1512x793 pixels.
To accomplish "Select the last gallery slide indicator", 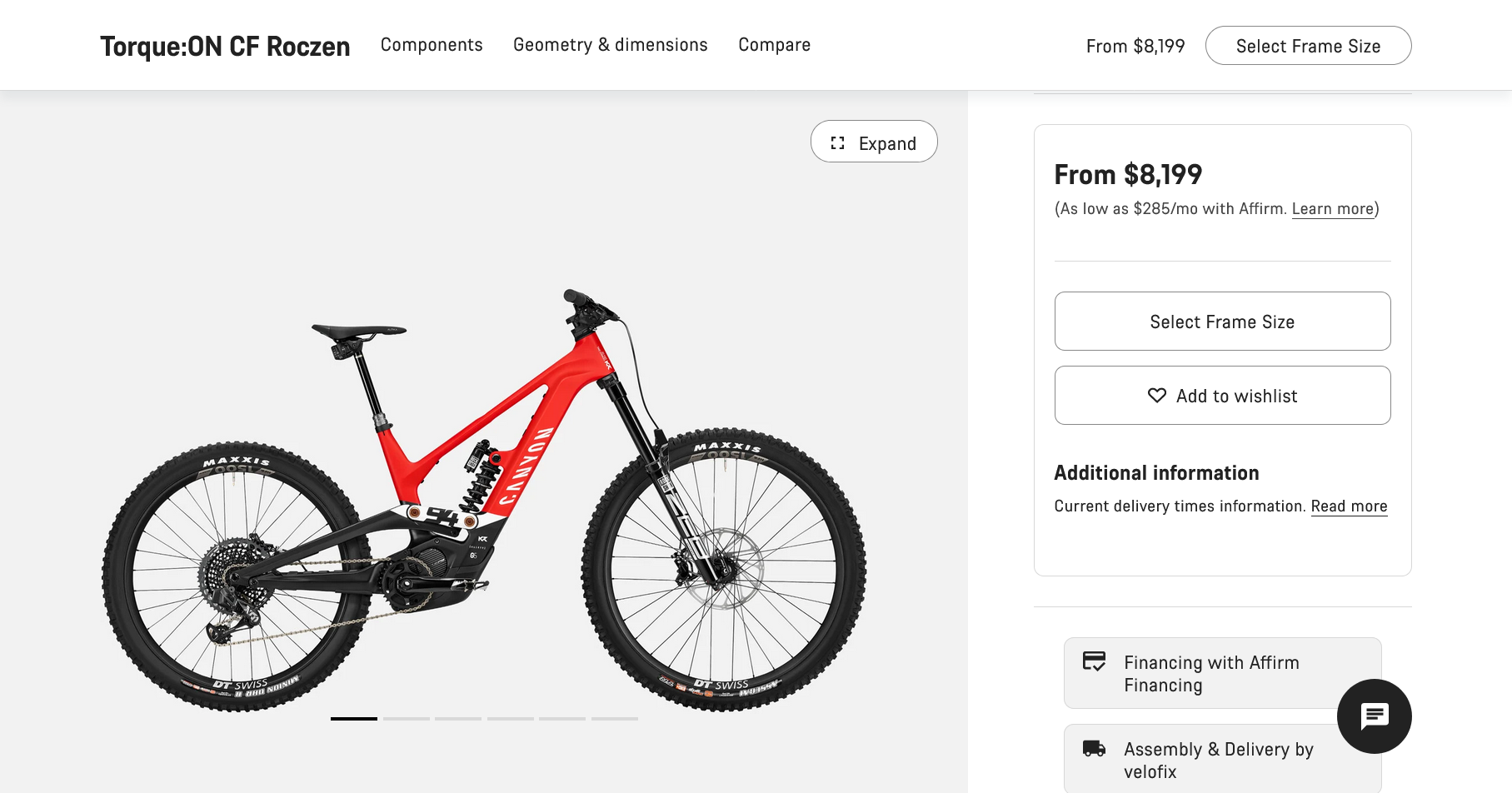I will (615, 718).
